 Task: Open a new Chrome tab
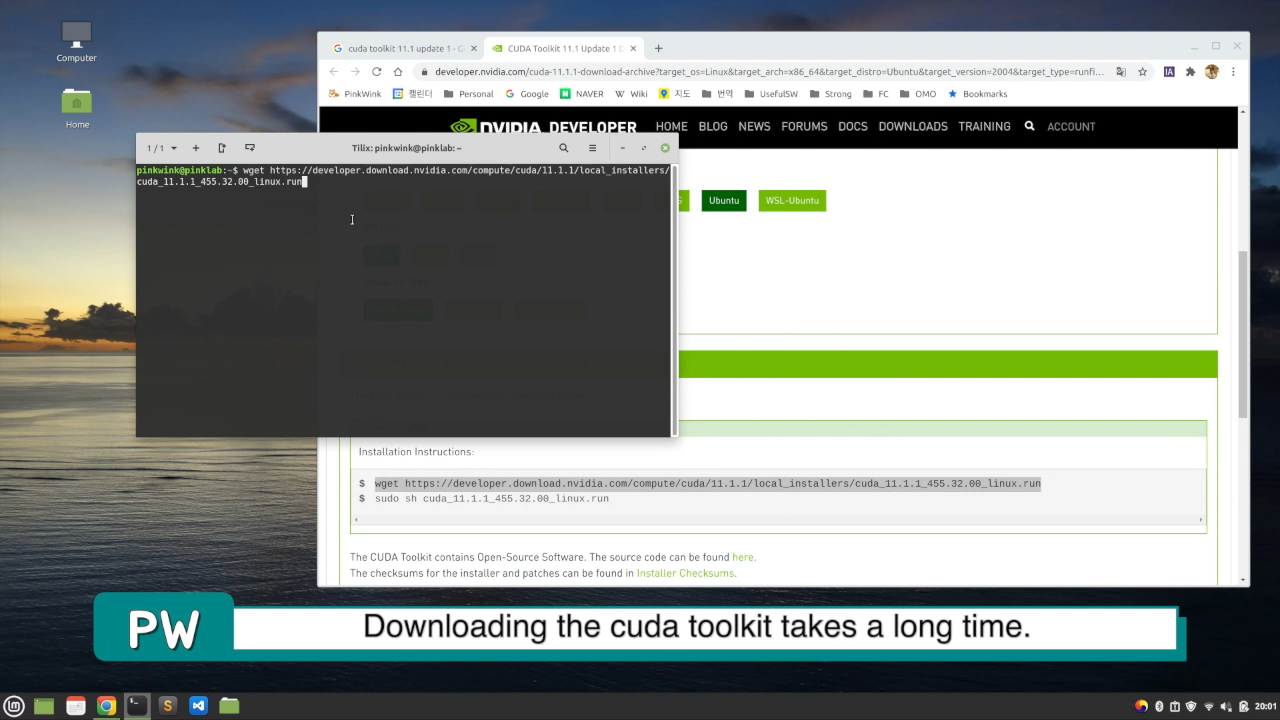pyautogui.click(x=658, y=48)
